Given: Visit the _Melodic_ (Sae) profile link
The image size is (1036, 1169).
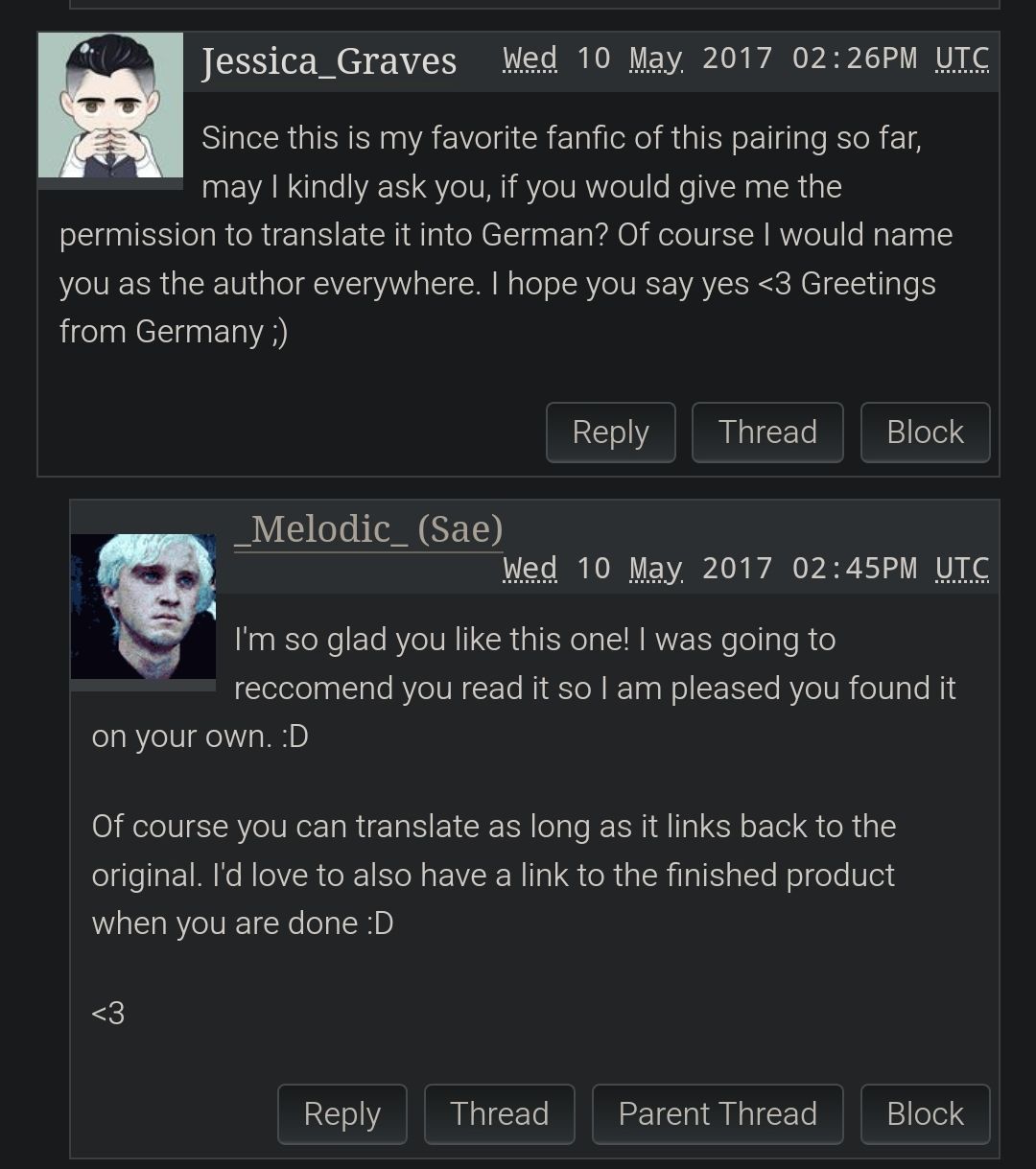Looking at the screenshot, I should (368, 528).
